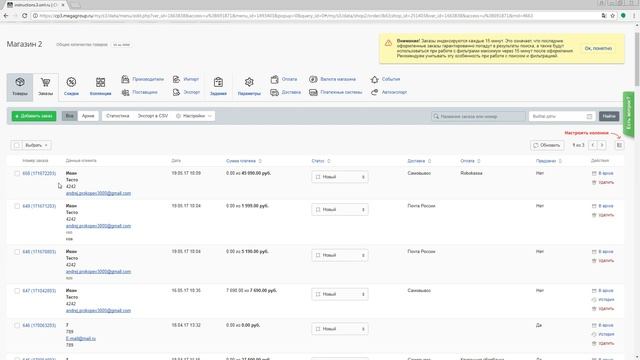This screenshot has width=640, height=360.
Task: Sort by Доставка column header
Action: click(419, 161)
